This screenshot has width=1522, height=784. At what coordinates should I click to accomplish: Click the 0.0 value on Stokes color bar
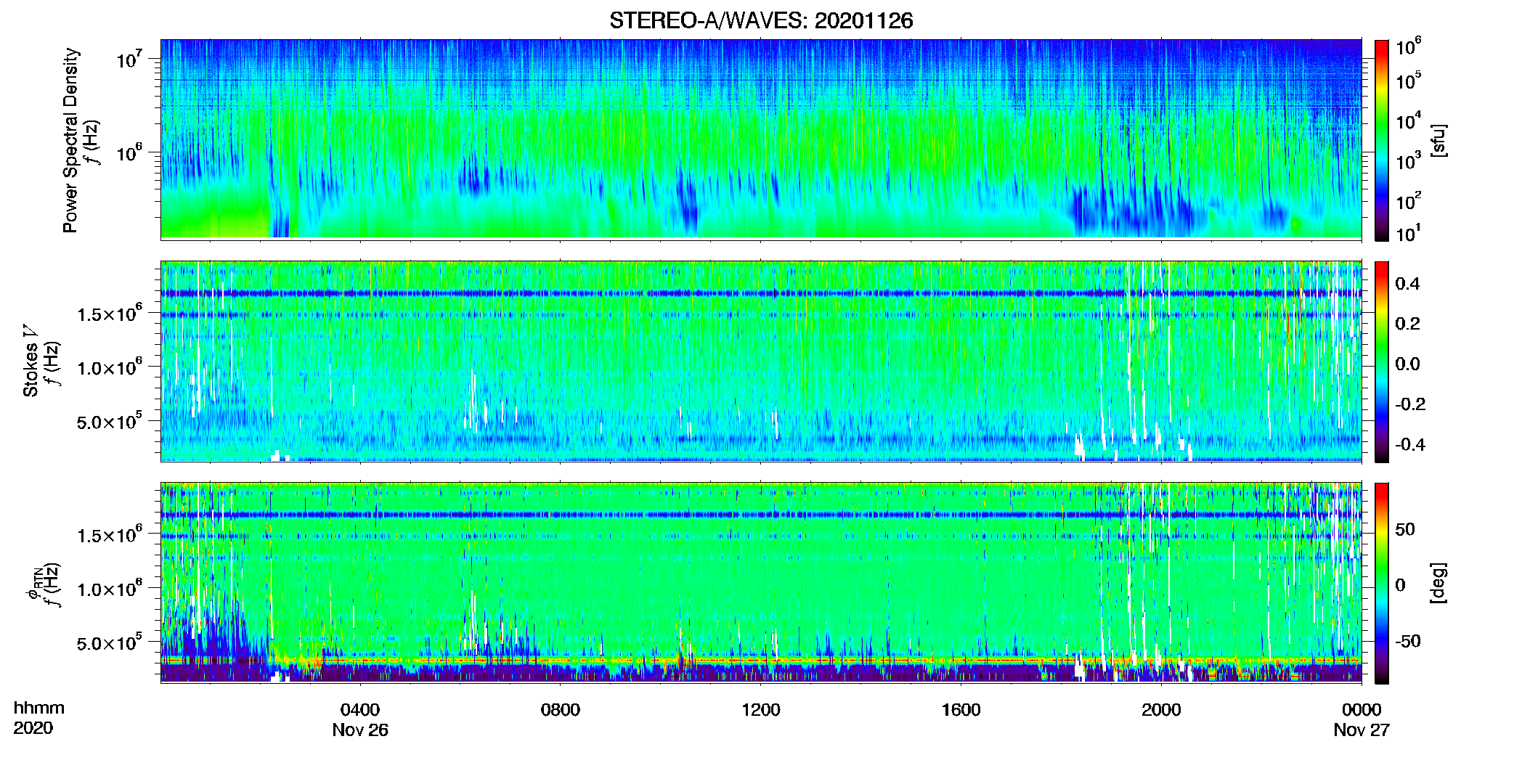1407,364
